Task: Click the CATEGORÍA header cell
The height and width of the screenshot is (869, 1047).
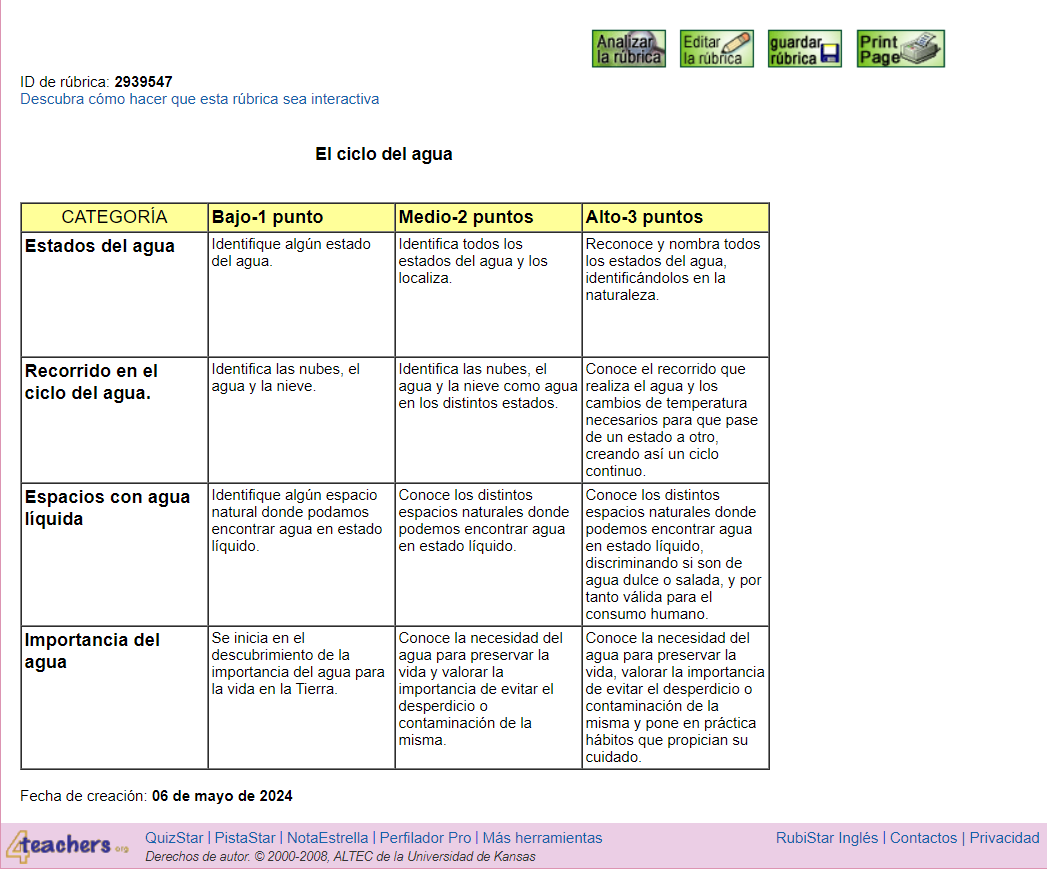Action: point(114,217)
